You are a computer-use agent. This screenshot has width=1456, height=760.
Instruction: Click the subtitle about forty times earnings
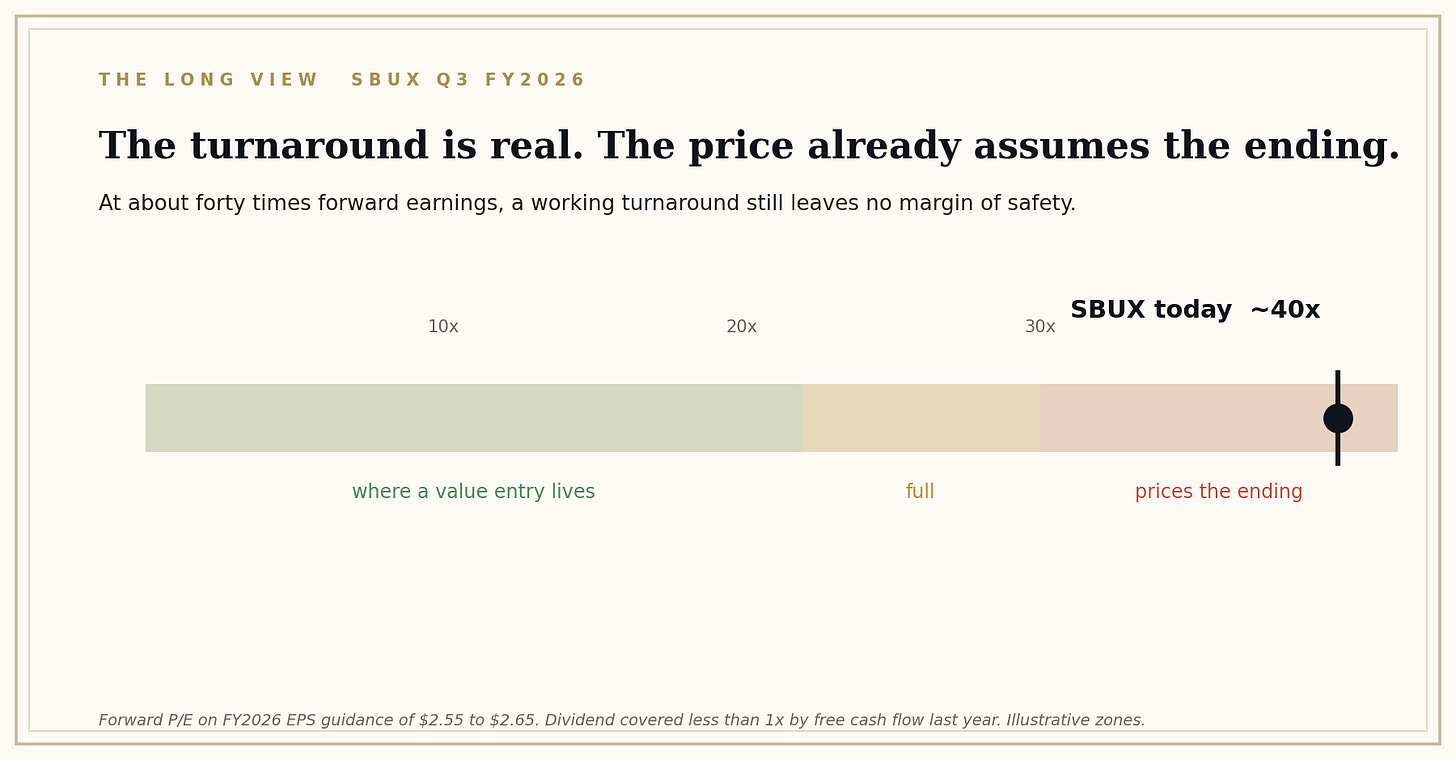587,204
